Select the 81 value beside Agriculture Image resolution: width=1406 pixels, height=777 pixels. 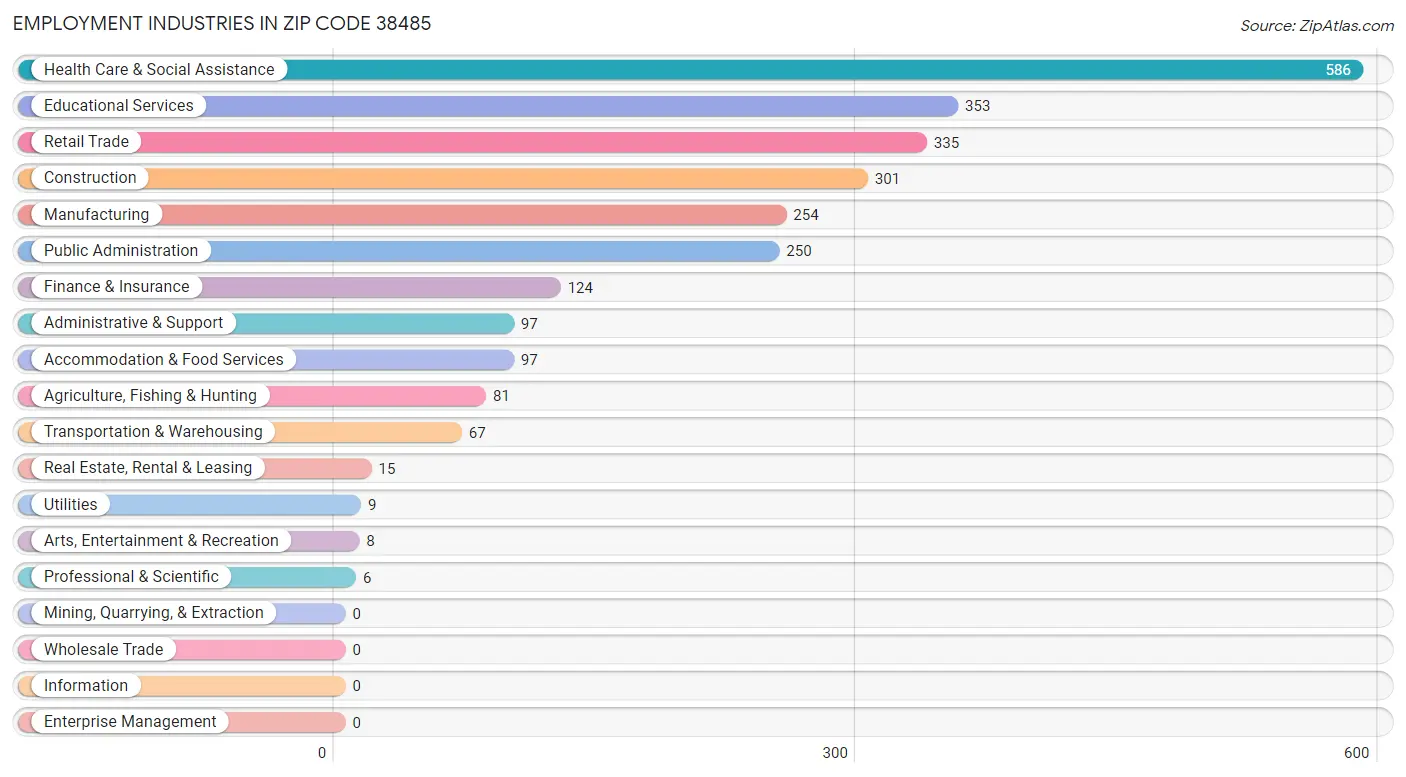(501, 396)
